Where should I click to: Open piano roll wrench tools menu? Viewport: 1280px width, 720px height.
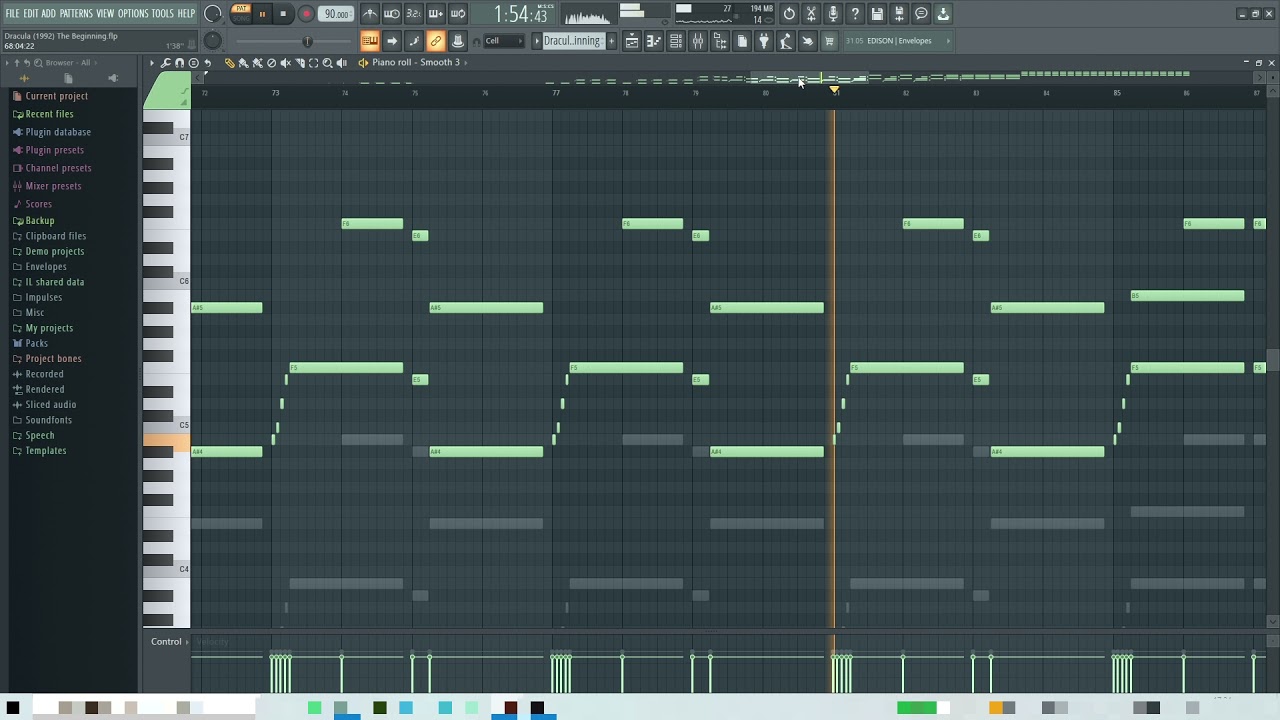[x=165, y=63]
